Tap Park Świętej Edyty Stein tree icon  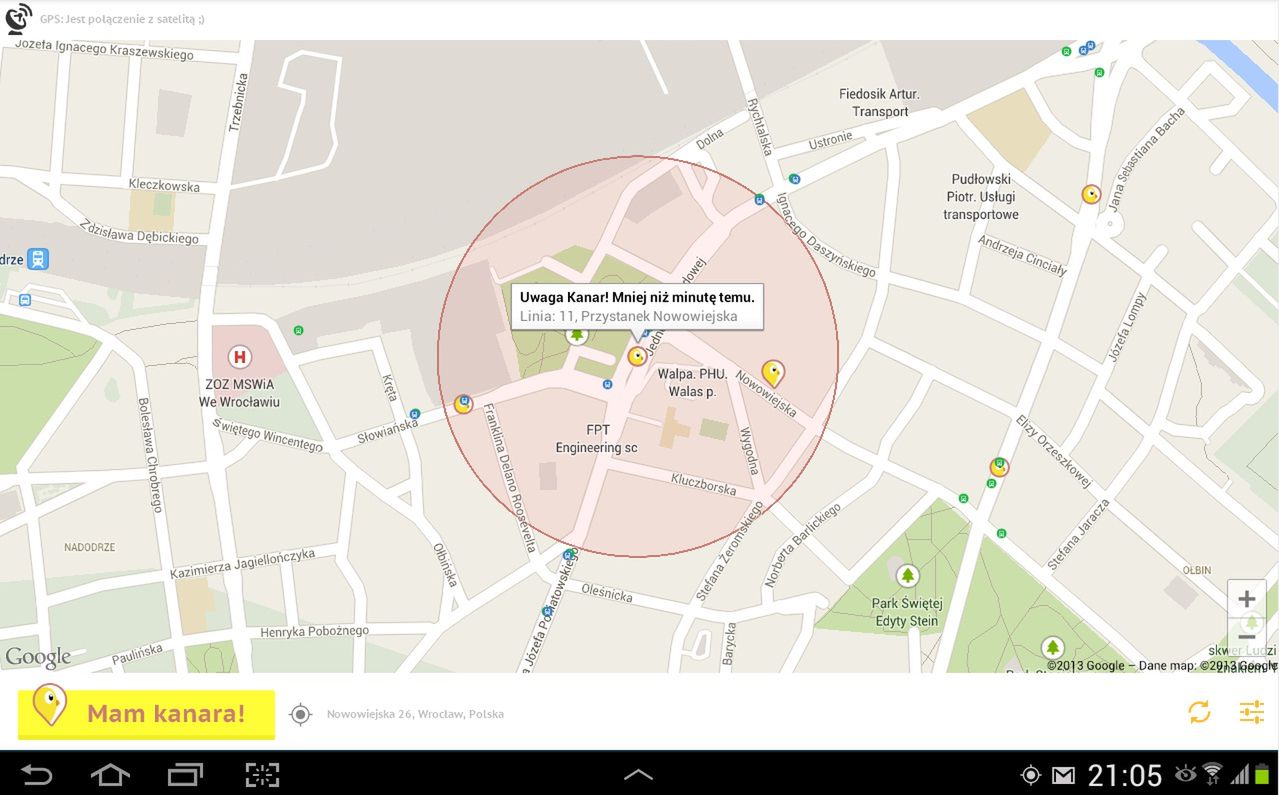point(908,575)
